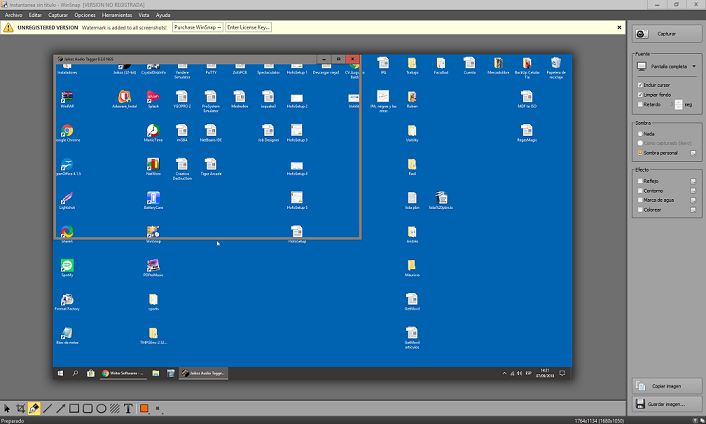The image size is (706, 424).
Task: Open the Colorear settings button
Action: tap(693, 210)
